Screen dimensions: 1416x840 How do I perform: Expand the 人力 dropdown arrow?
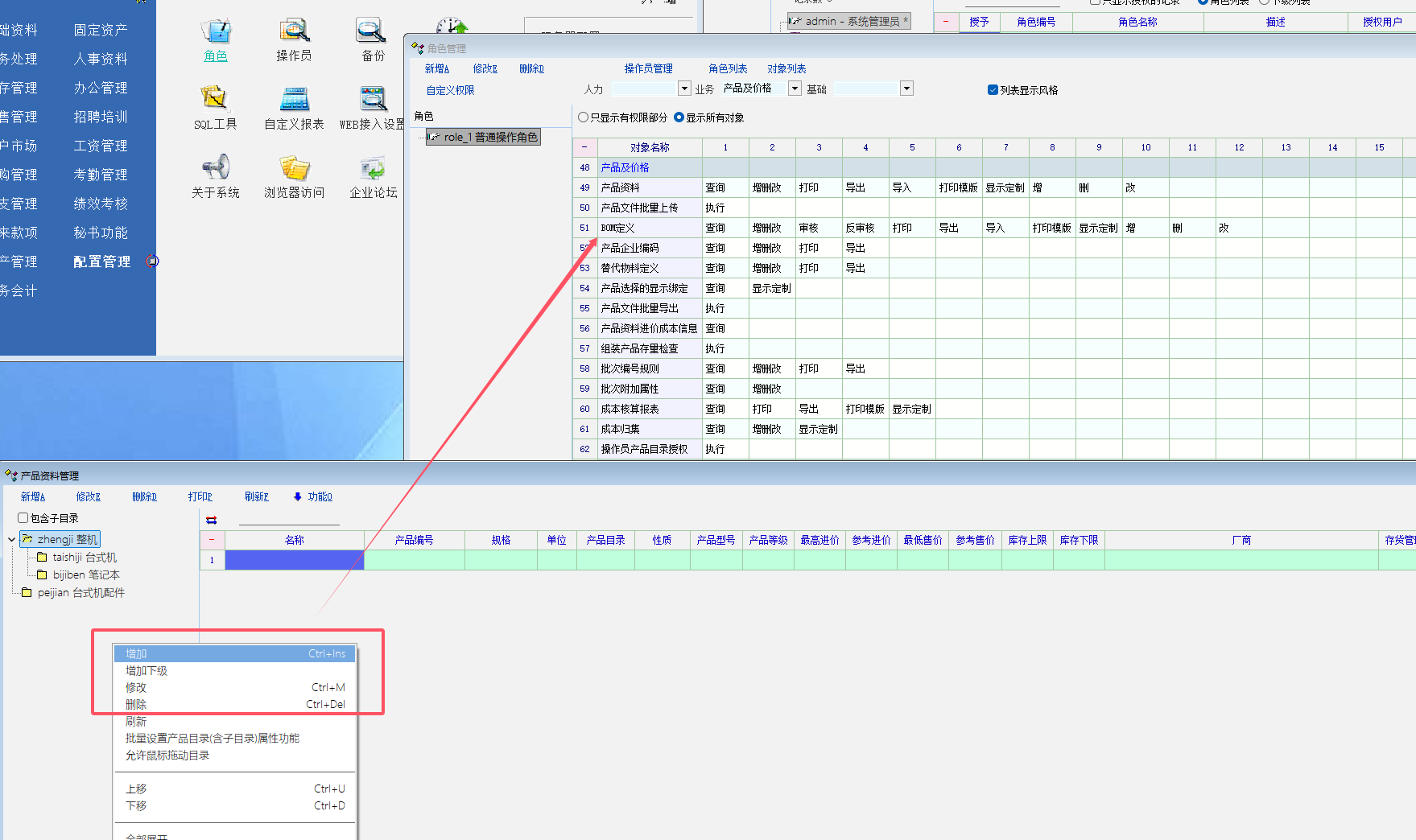[x=684, y=89]
